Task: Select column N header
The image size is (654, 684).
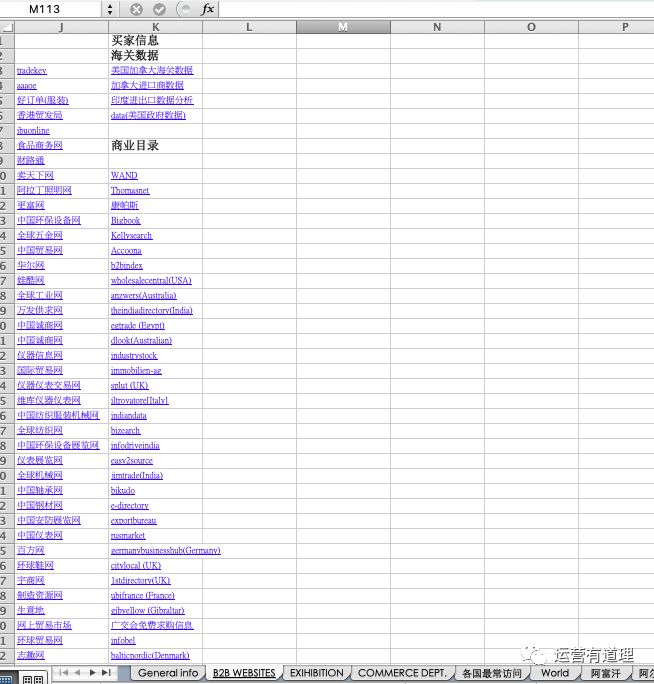Action: [x=437, y=27]
